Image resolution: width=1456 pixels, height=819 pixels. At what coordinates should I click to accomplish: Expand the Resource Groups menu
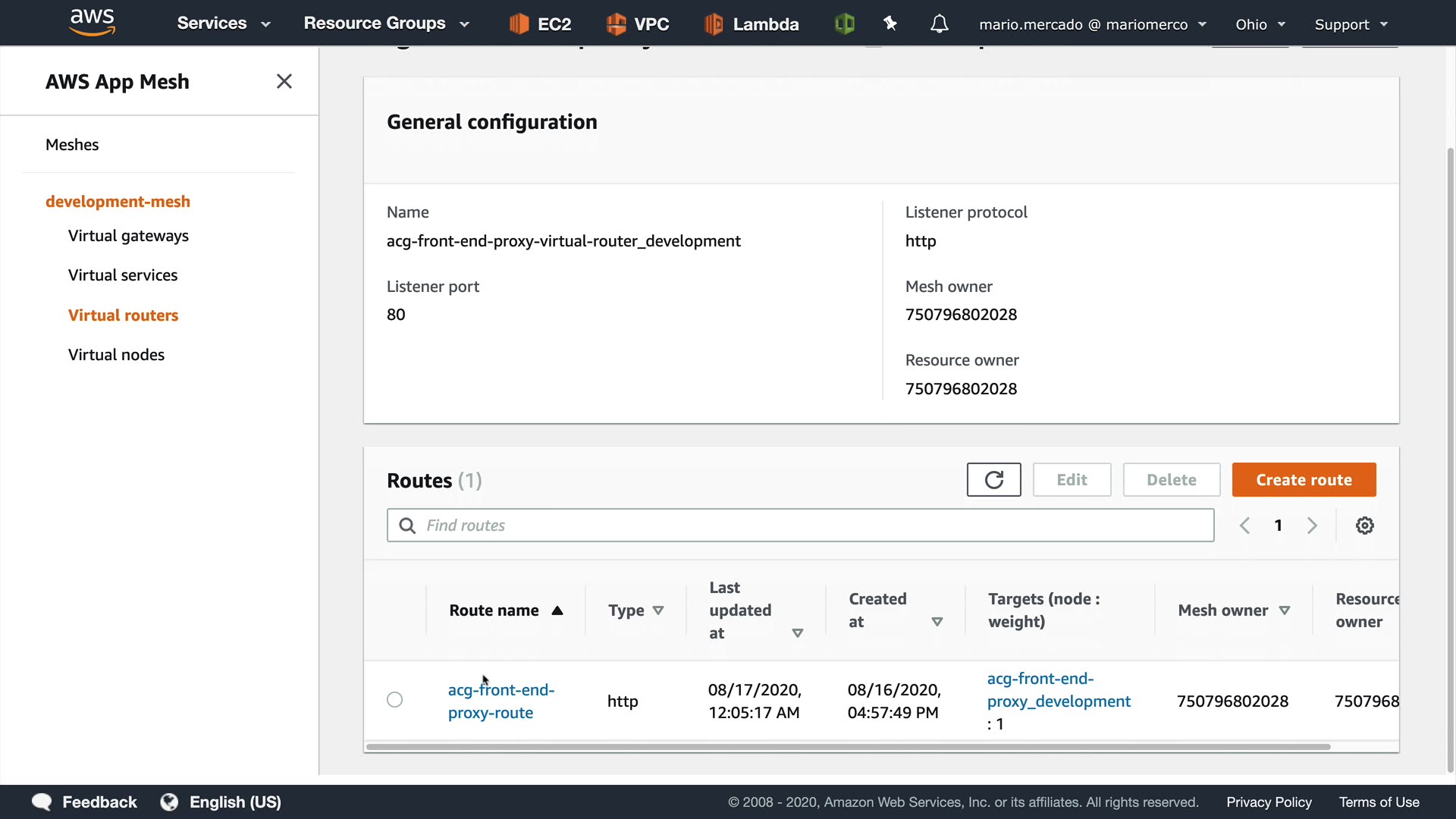pos(386,24)
